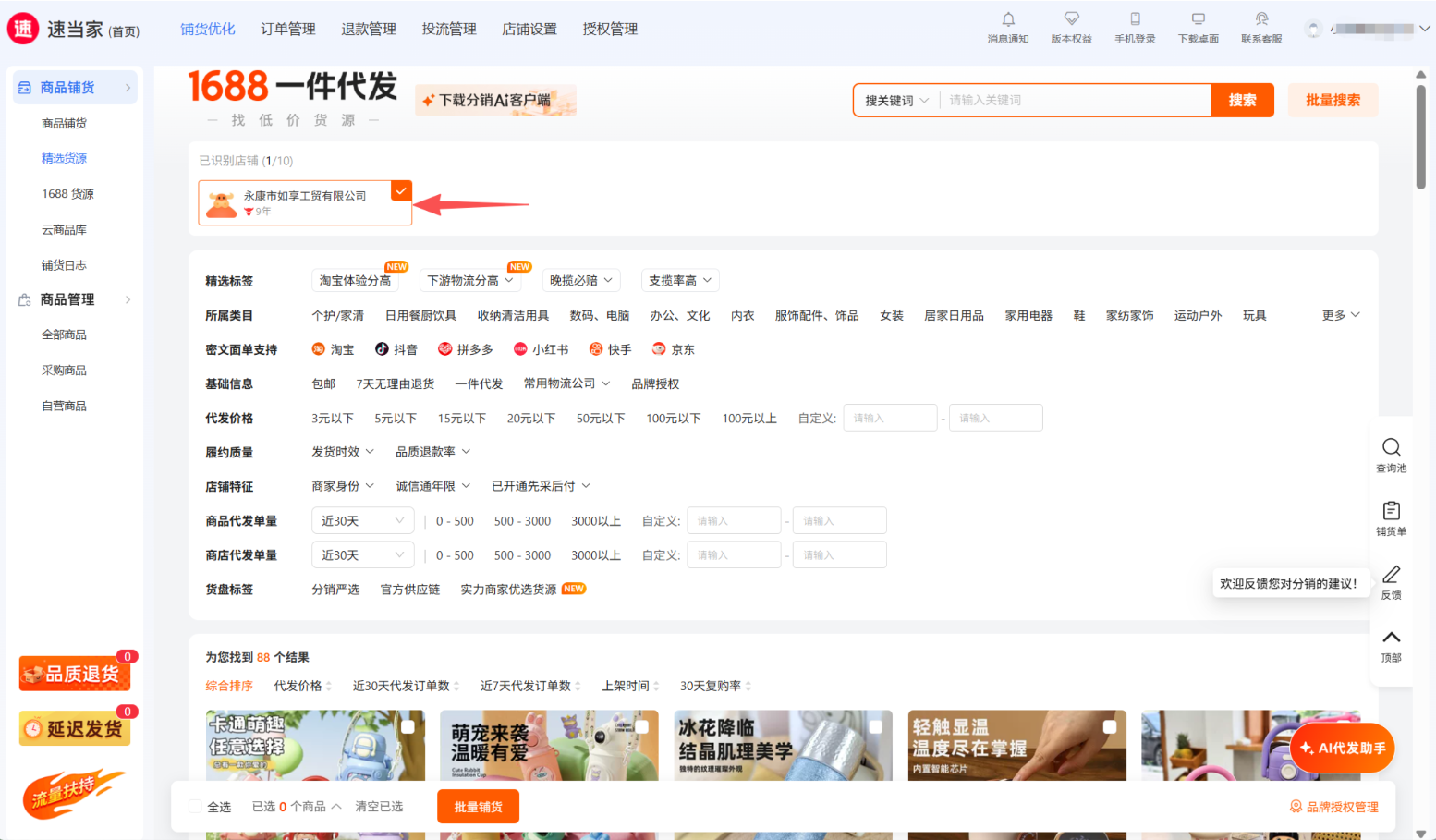
Task: Open the 查询池 magnifier icon
Action: [1391, 447]
